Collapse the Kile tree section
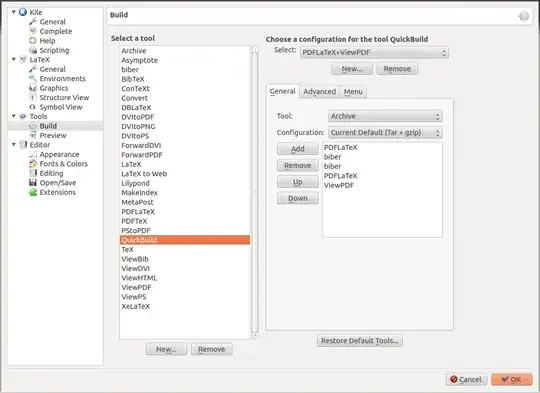This screenshot has height=393, width=540. tap(14, 12)
